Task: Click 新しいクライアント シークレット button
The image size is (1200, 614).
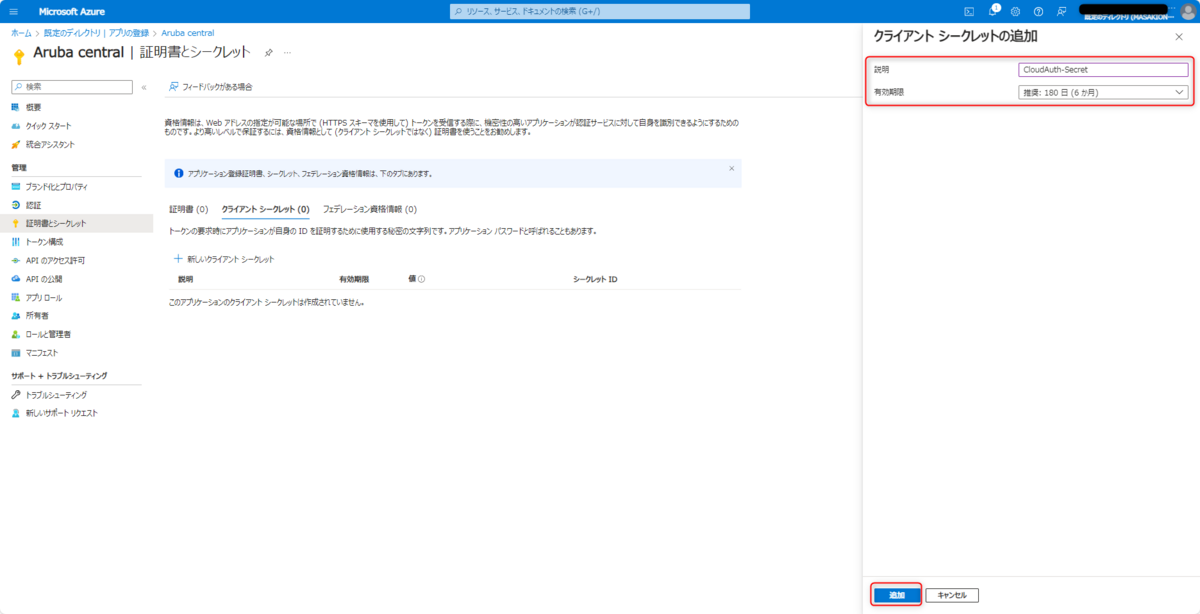Action: (x=224, y=259)
